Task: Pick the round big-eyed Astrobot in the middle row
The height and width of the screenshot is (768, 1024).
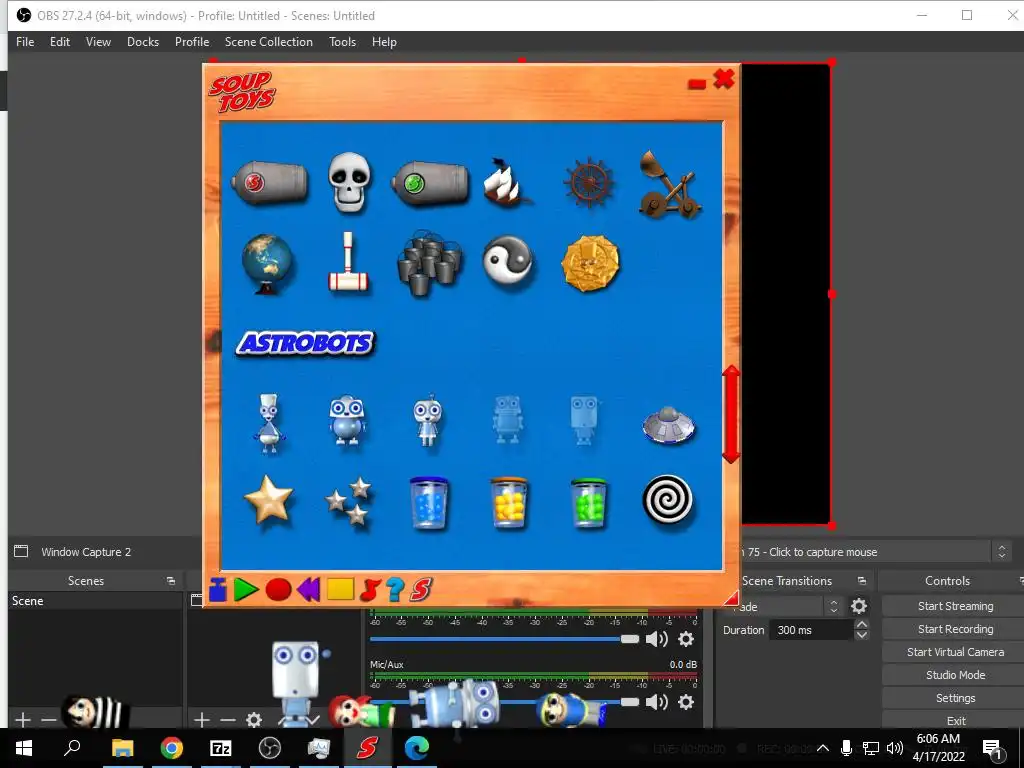Action: (x=347, y=421)
